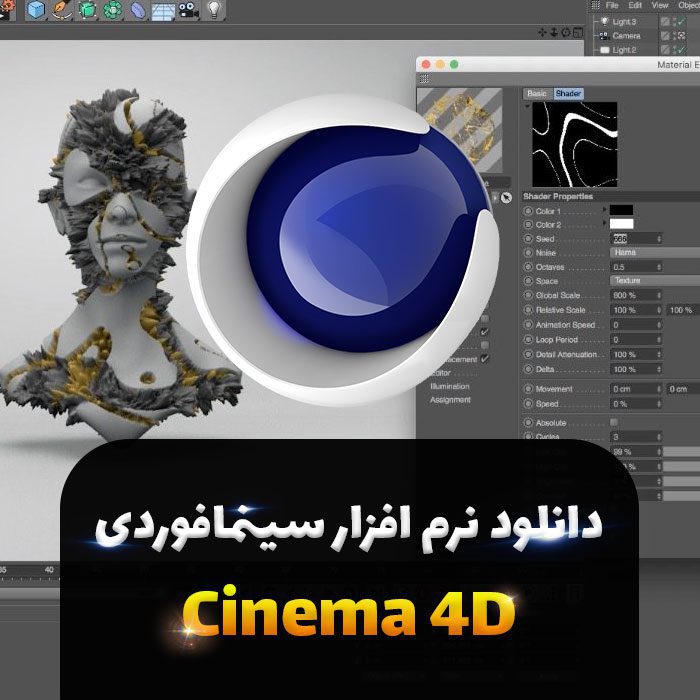Image resolution: width=700 pixels, height=700 pixels.
Task: Select the Spline Pen tool icon
Action: pyautogui.click(x=62, y=10)
